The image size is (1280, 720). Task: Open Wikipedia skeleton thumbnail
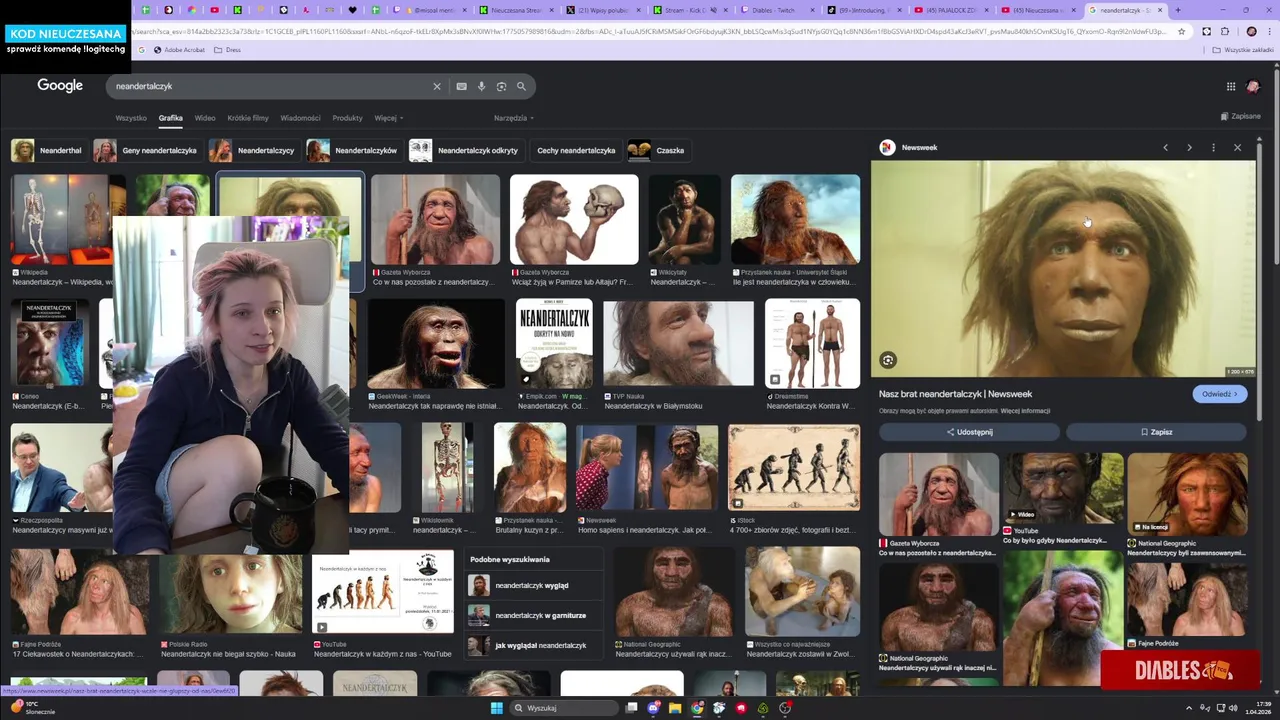(x=68, y=220)
